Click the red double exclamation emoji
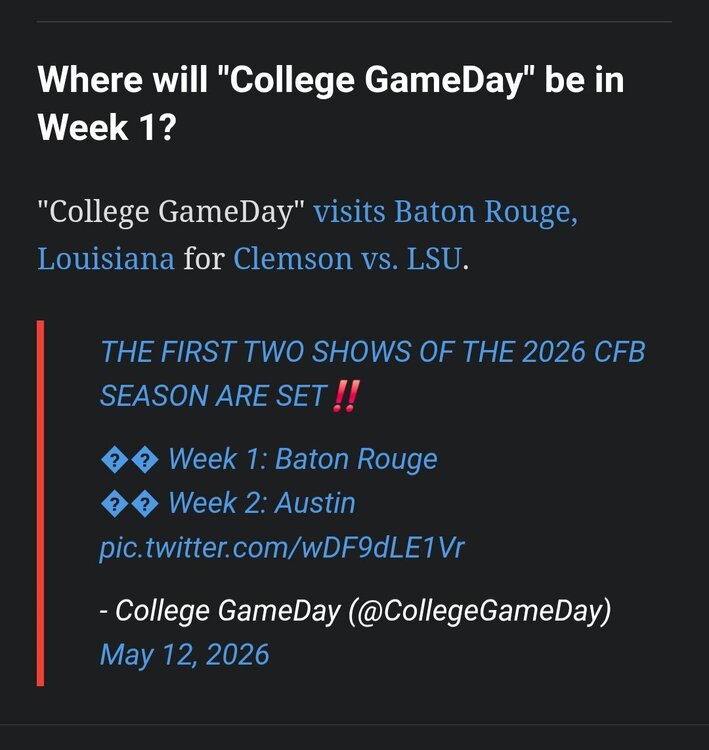 [345, 396]
